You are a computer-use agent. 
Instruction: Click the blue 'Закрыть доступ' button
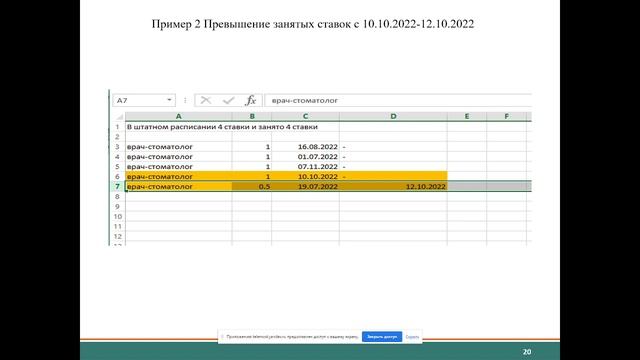(x=382, y=337)
